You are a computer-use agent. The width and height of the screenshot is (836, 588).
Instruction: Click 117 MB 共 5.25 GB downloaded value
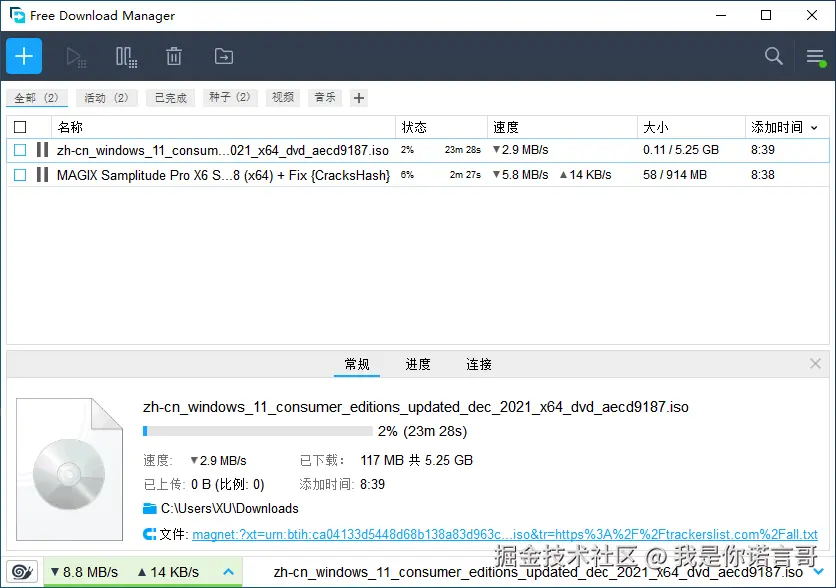pyautogui.click(x=416, y=460)
